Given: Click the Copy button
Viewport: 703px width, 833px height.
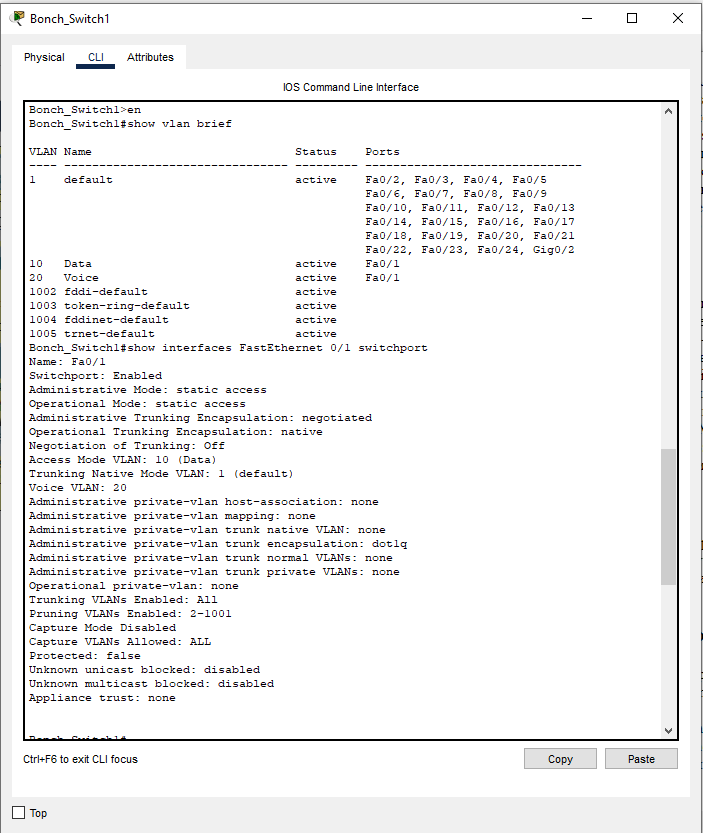Looking at the screenshot, I should pyautogui.click(x=560, y=759).
